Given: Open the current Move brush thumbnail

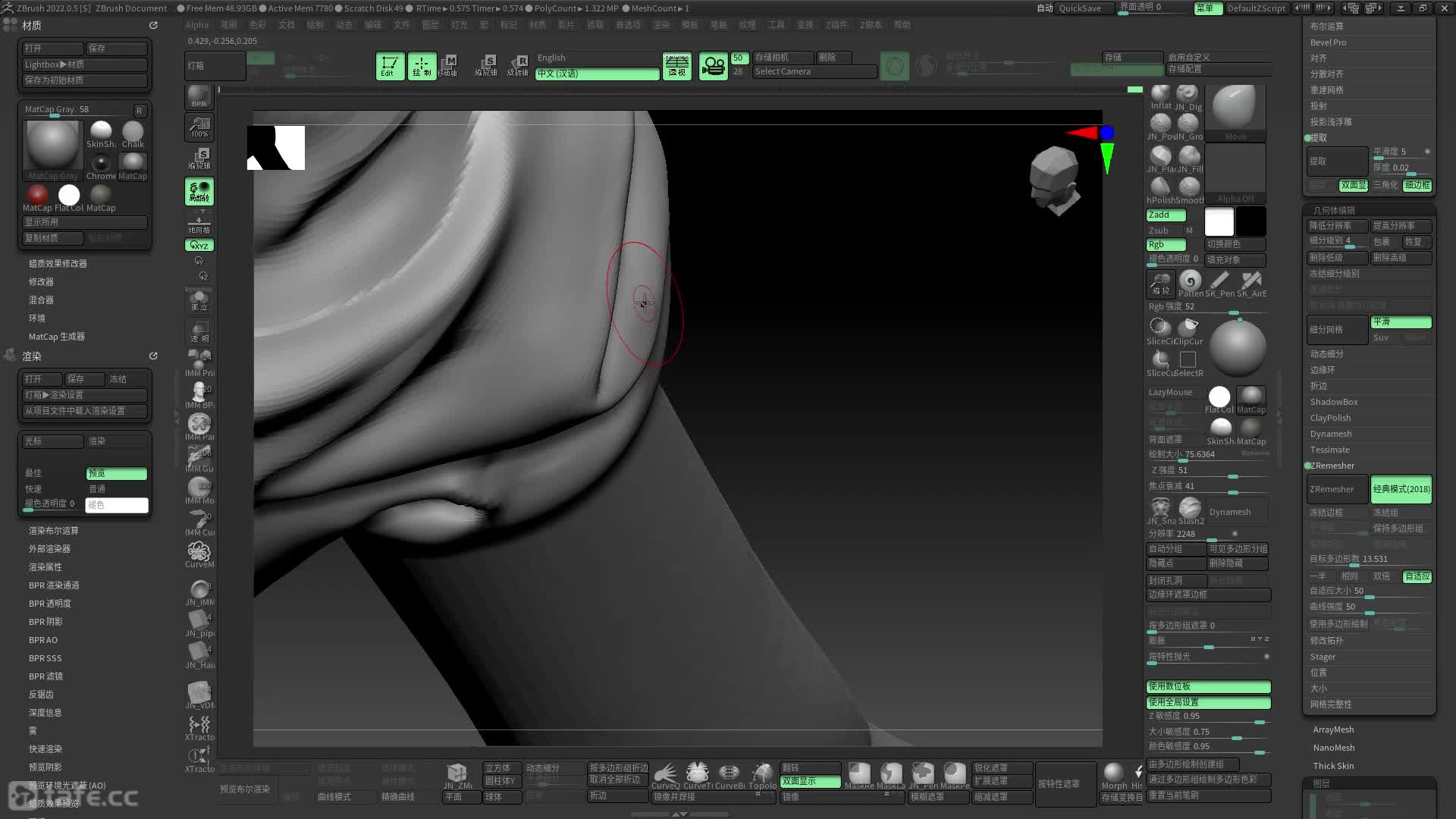Looking at the screenshot, I should (1235, 112).
